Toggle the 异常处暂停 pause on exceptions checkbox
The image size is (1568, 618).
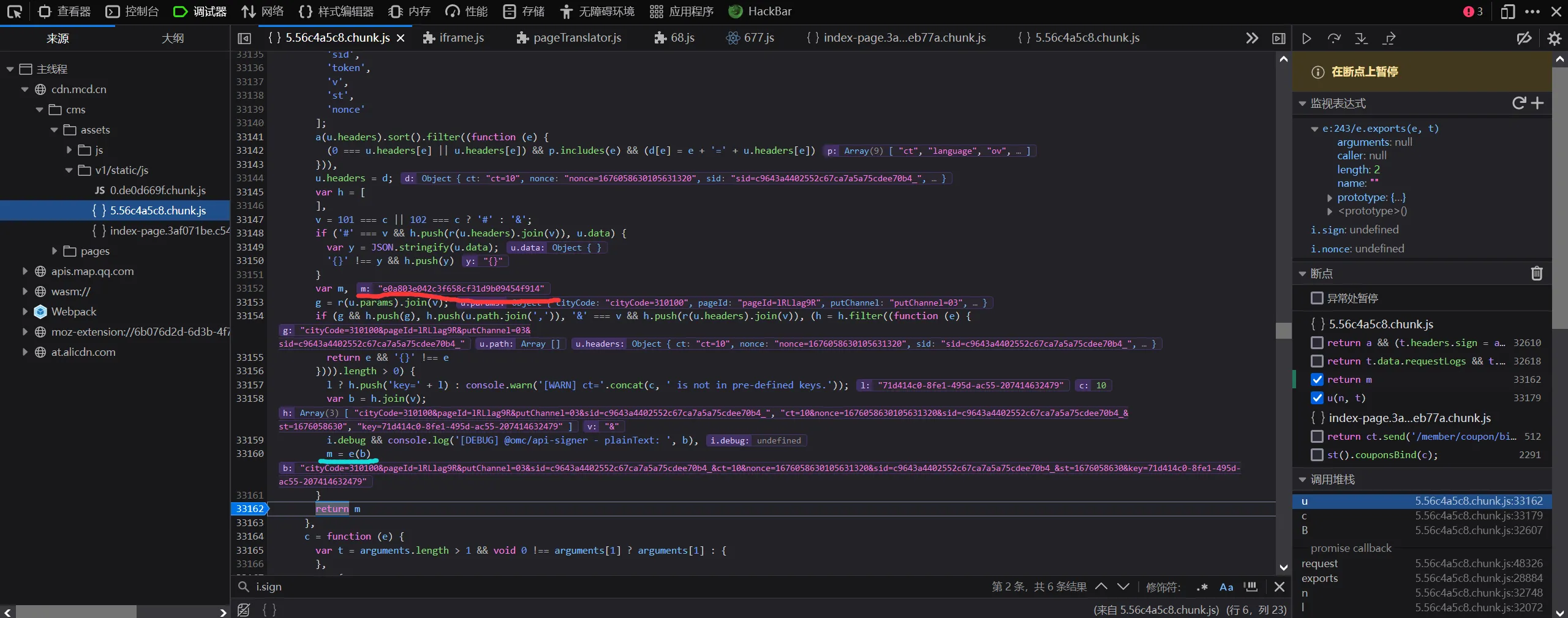tap(1317, 298)
